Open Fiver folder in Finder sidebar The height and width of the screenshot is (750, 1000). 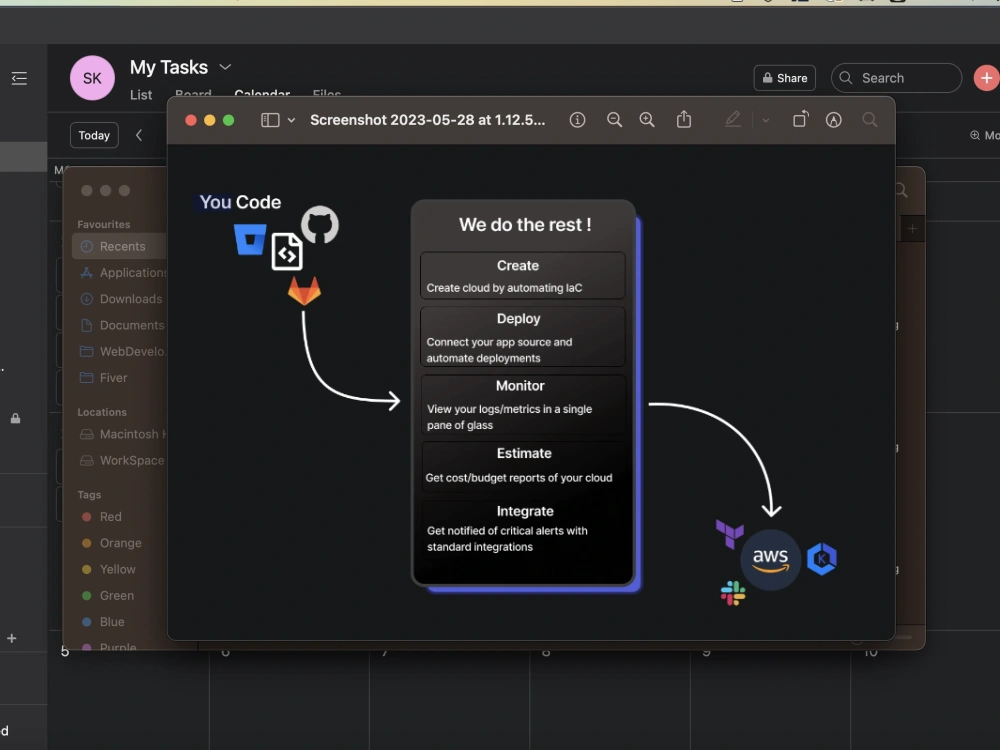pyautogui.click(x=120, y=378)
